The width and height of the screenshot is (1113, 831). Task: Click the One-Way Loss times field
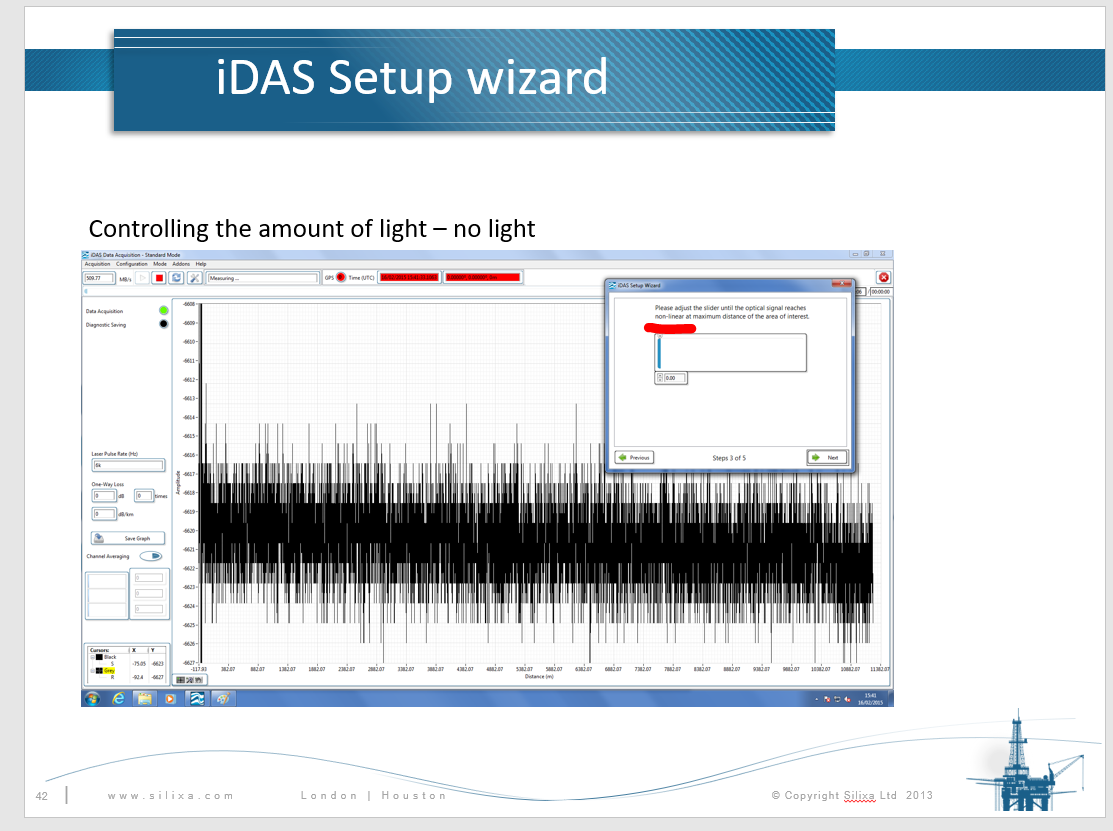(144, 495)
